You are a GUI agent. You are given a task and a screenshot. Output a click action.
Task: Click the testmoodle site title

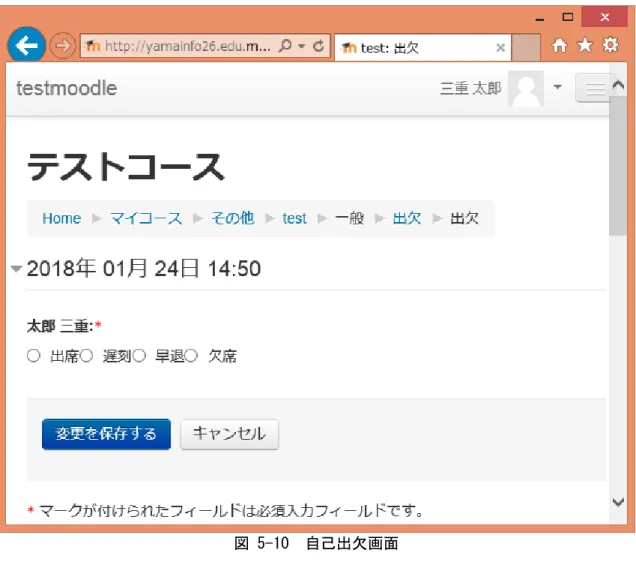click(67, 88)
